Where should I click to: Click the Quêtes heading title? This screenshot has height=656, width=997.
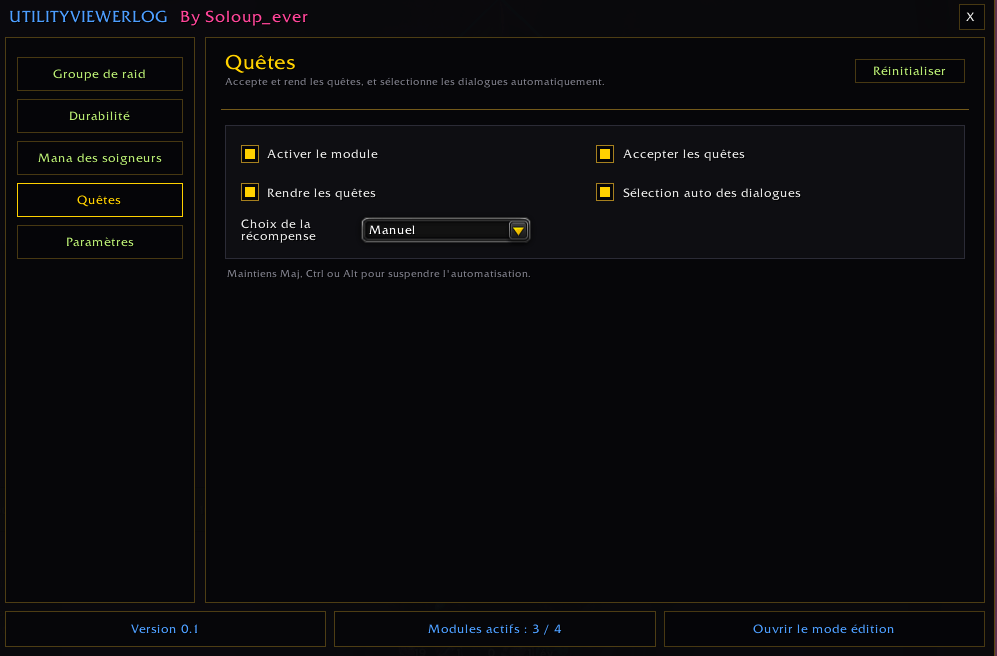tap(260, 63)
